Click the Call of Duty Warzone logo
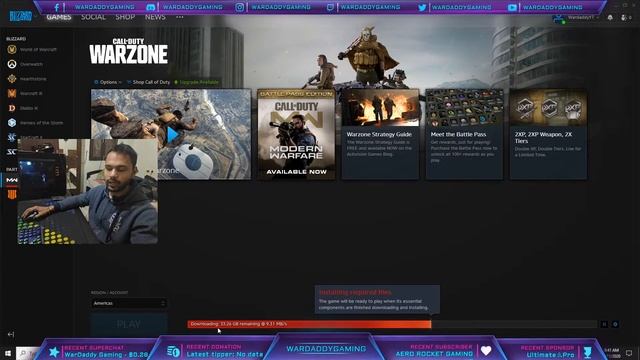Screen dimensions: 640x360 129,51
